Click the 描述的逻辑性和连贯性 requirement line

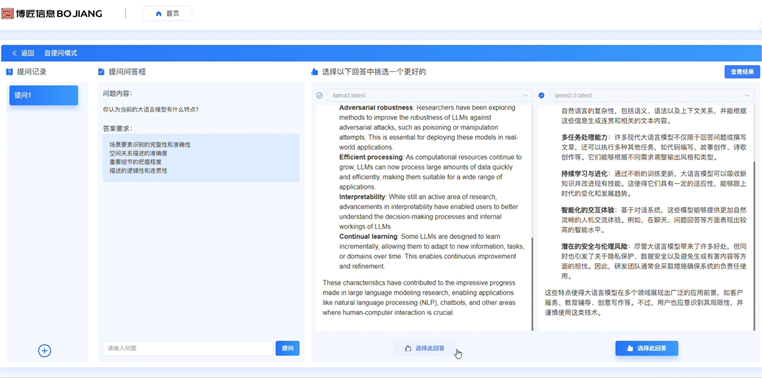[139, 171]
